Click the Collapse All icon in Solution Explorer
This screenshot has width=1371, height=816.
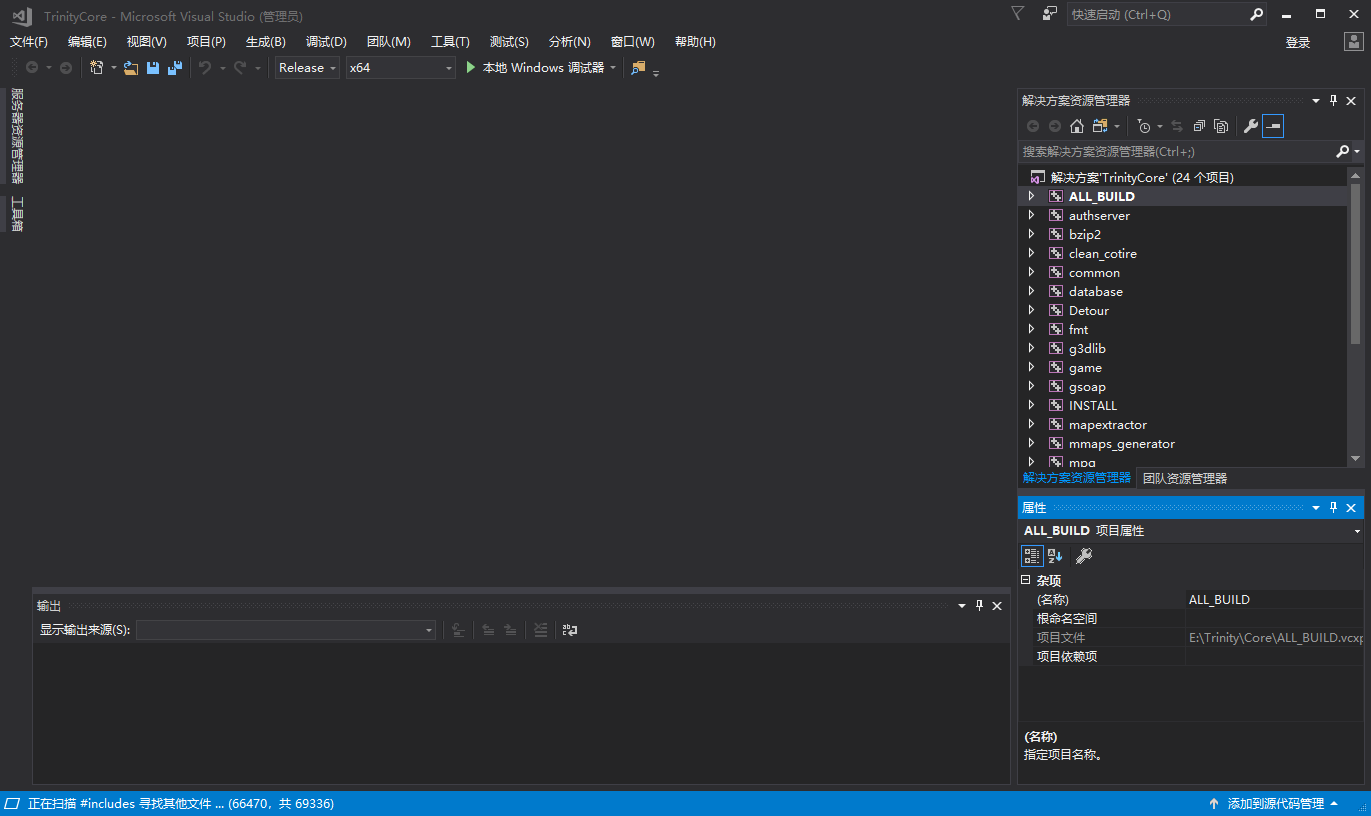click(1199, 126)
